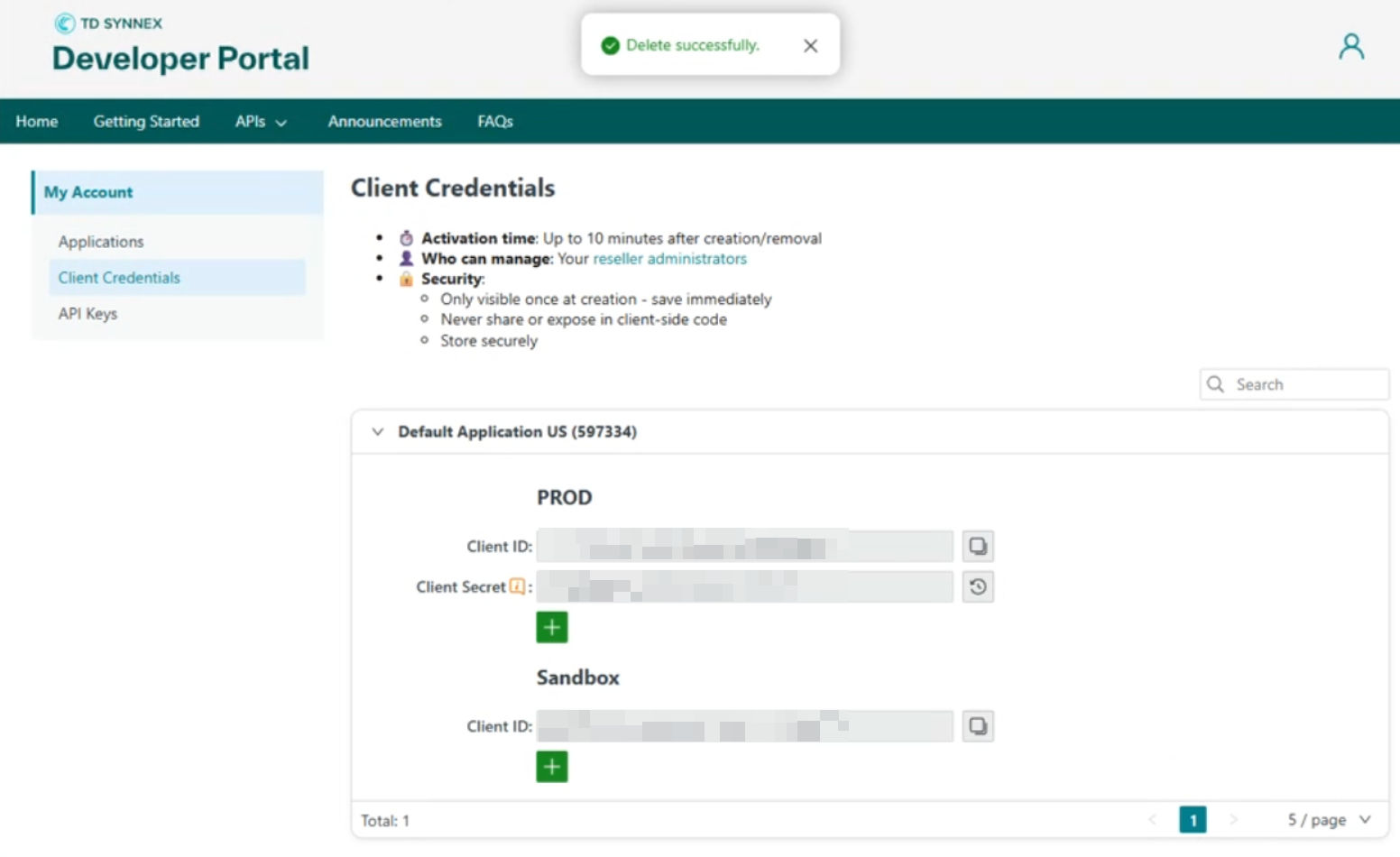Viewport: 1400px width, 857px height.
Task: Follow the reseller administrators link
Action: (669, 259)
